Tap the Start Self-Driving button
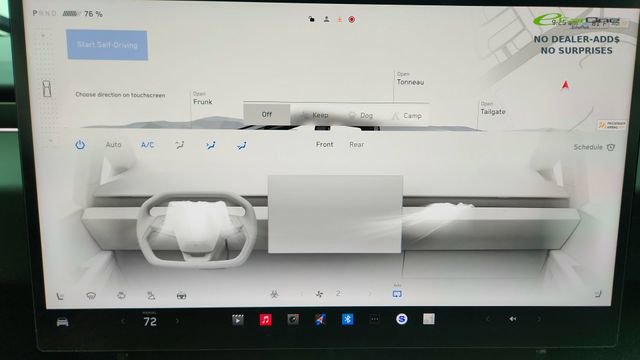640x360 pixels. 107,45
